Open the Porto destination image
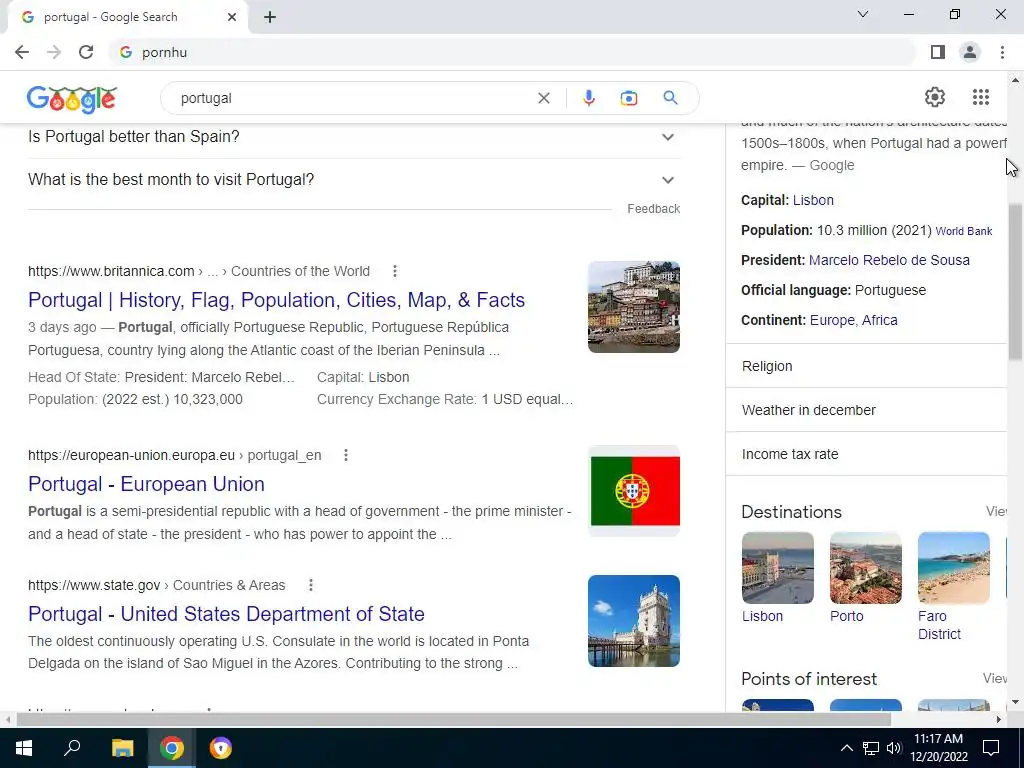Screen dimensions: 1024x768 [865, 568]
